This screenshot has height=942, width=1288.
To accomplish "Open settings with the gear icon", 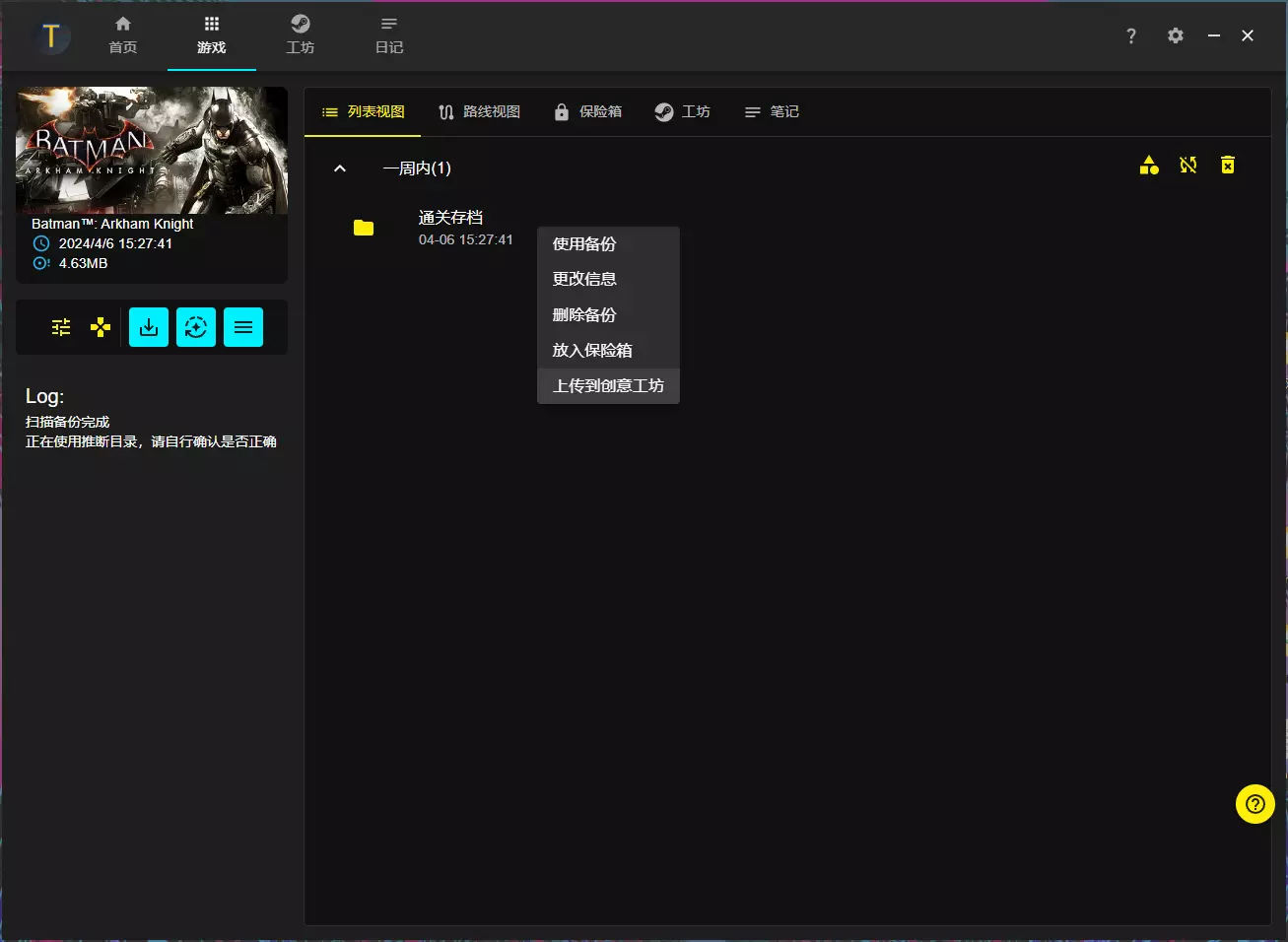I will pos(1176,35).
